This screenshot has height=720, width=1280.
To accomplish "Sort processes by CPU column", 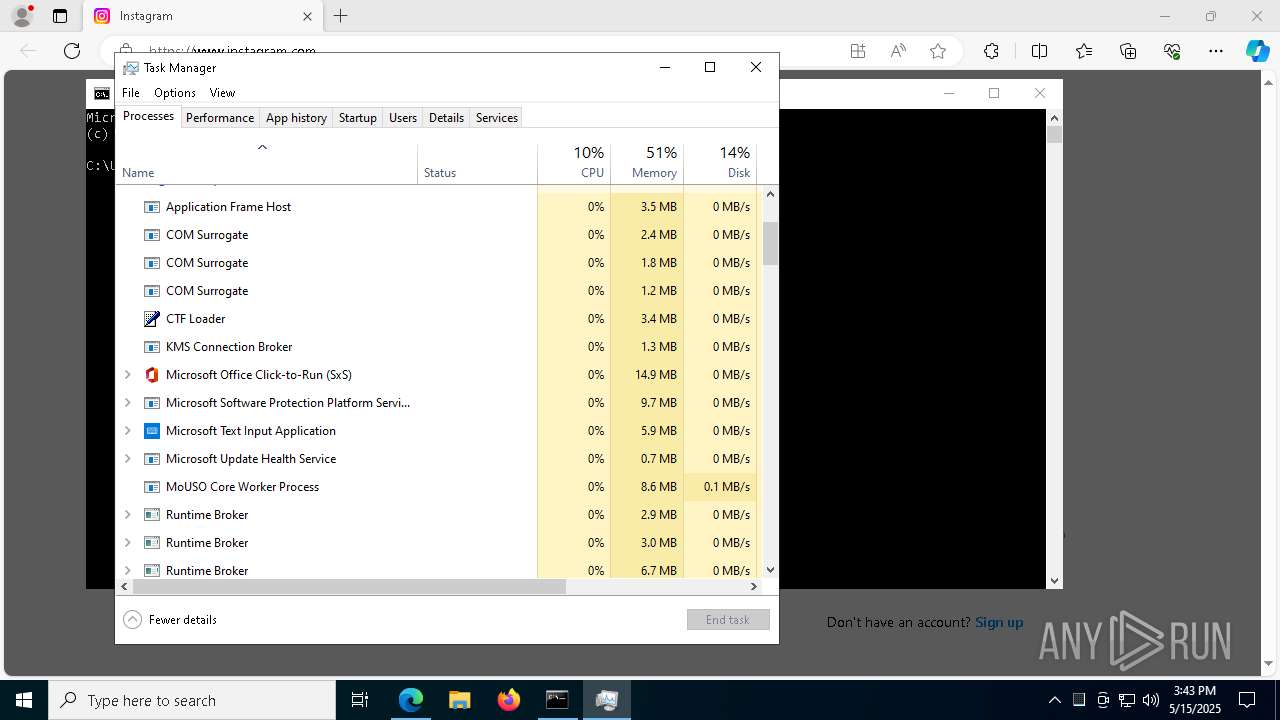I will [x=574, y=164].
